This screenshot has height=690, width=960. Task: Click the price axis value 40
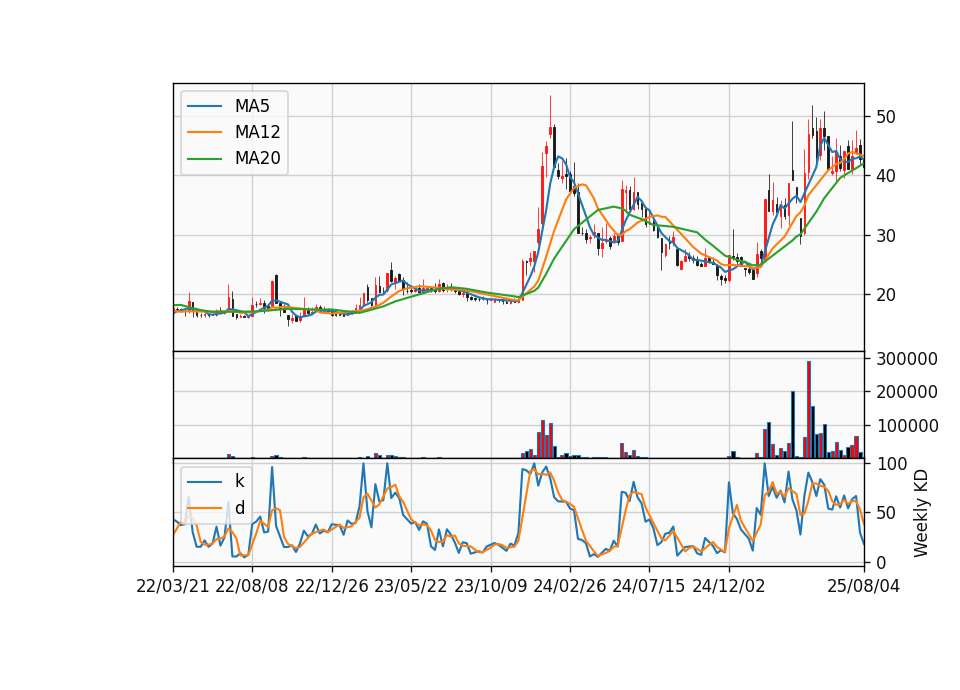(886, 176)
